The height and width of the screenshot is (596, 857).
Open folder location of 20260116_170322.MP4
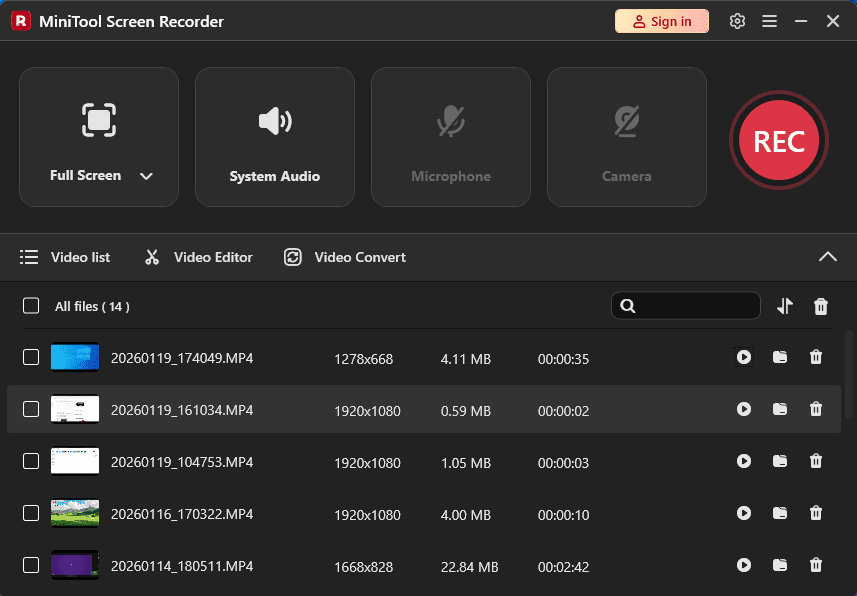pos(780,513)
